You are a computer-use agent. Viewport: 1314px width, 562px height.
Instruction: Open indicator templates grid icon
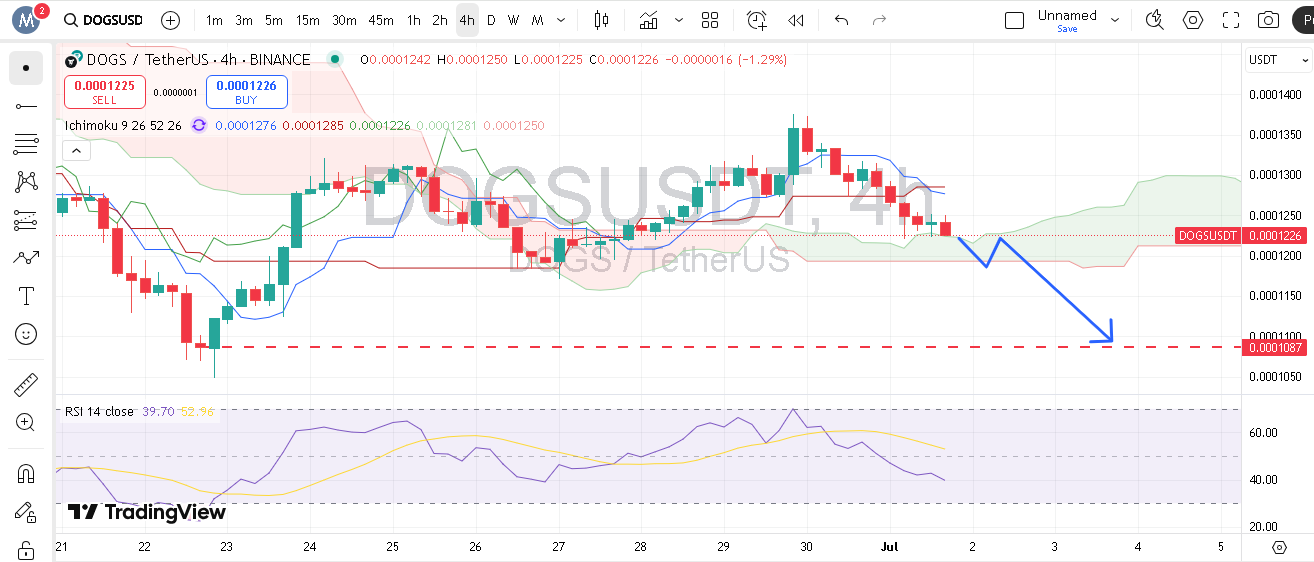click(x=710, y=20)
